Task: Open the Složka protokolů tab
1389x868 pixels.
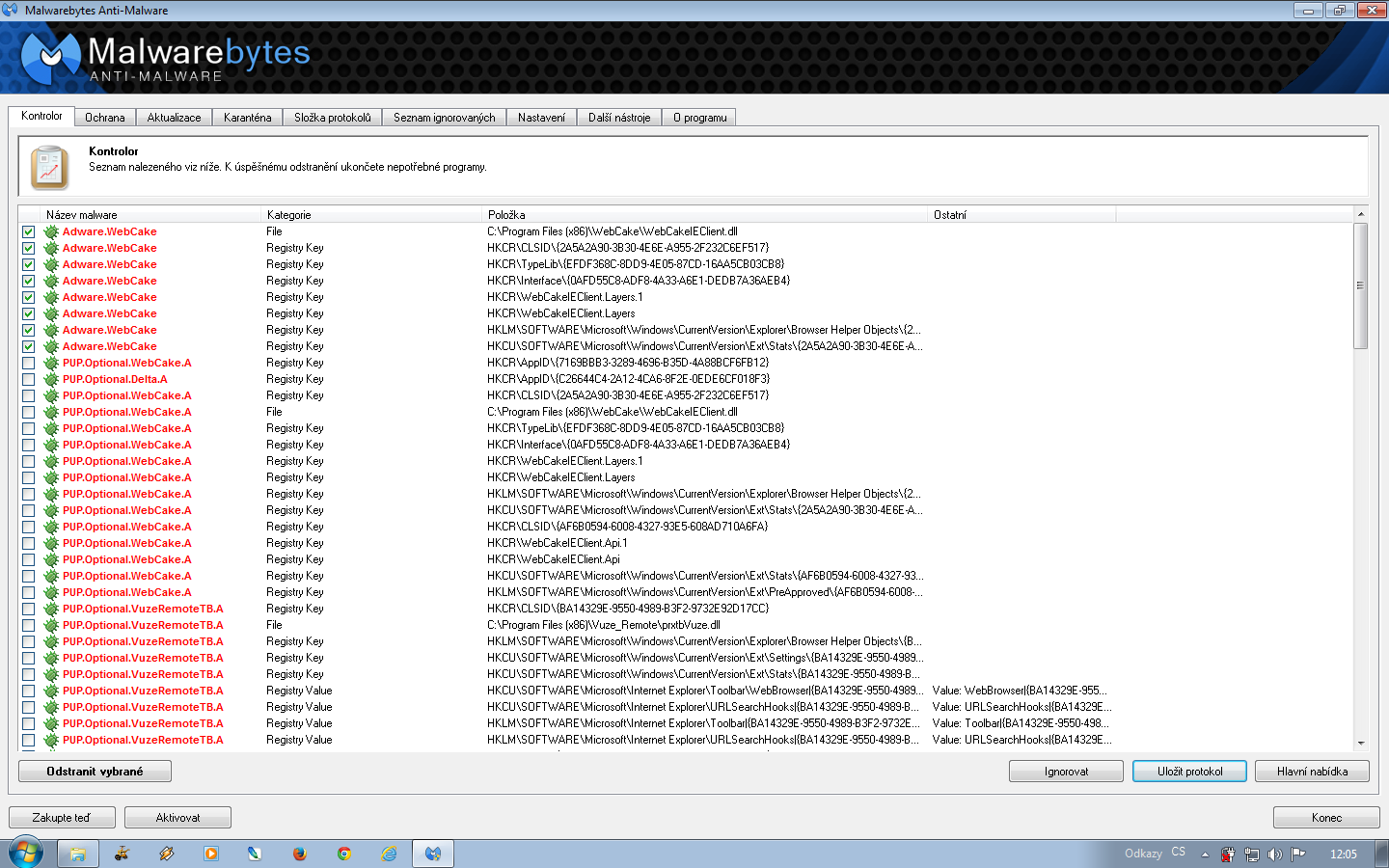Action: pyautogui.click(x=333, y=118)
